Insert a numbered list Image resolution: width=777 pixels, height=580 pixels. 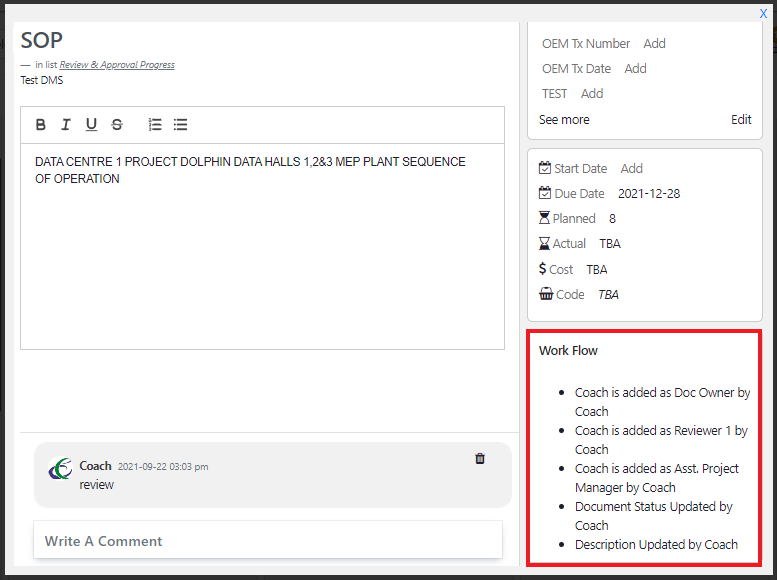pyautogui.click(x=155, y=124)
